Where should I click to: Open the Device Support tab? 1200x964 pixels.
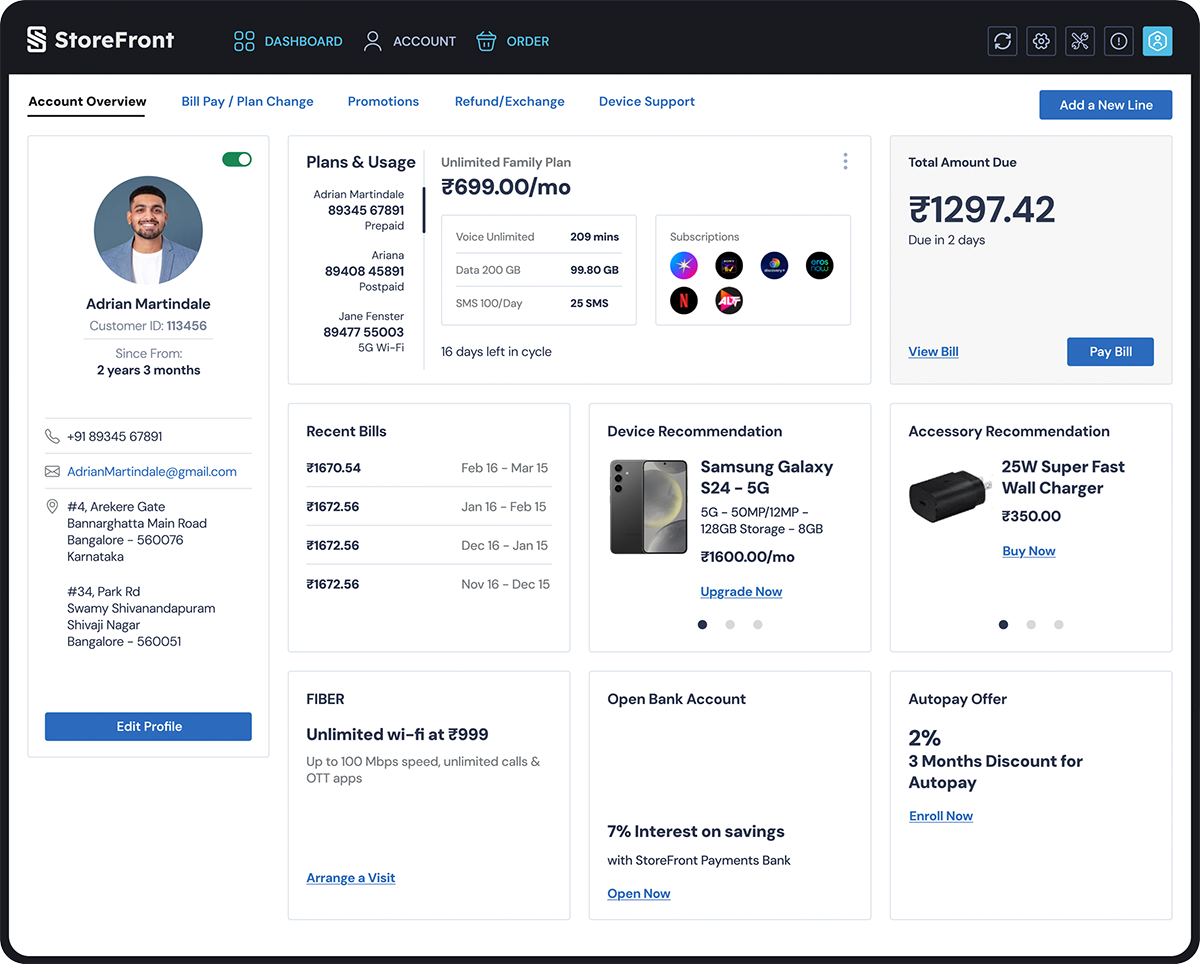tap(647, 101)
